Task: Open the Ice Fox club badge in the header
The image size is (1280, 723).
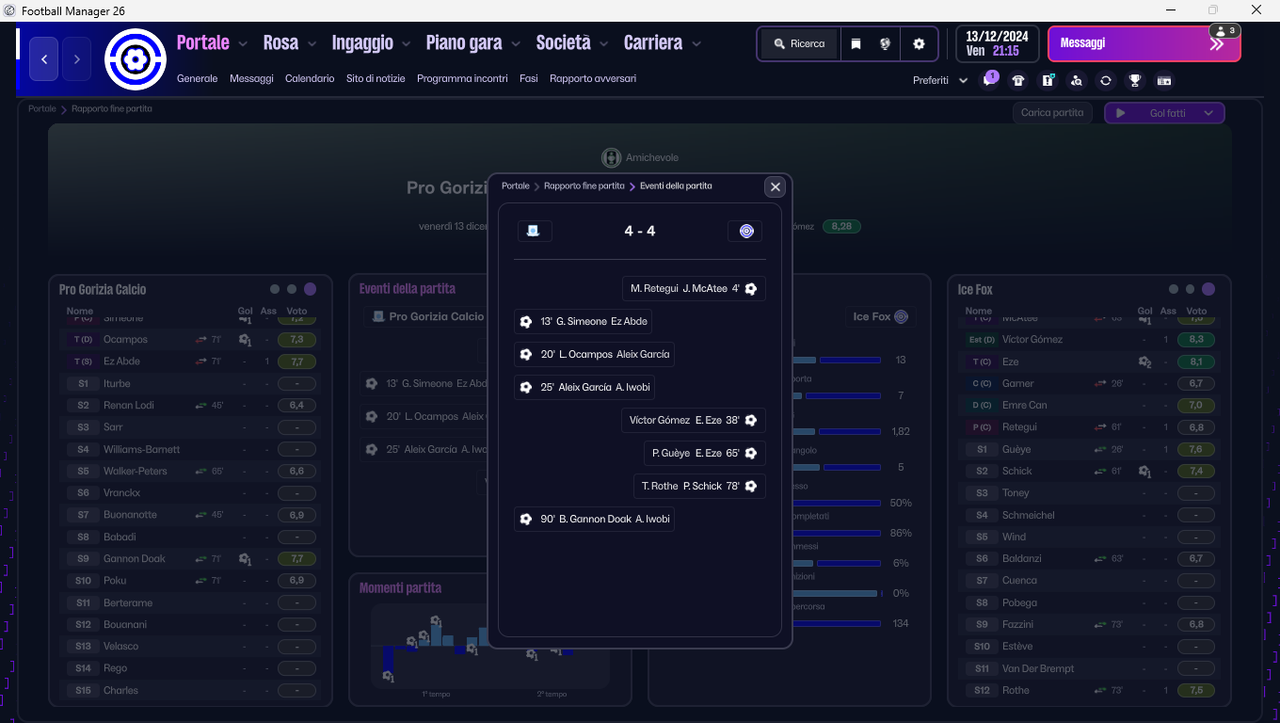Action: pyautogui.click(x=136, y=59)
